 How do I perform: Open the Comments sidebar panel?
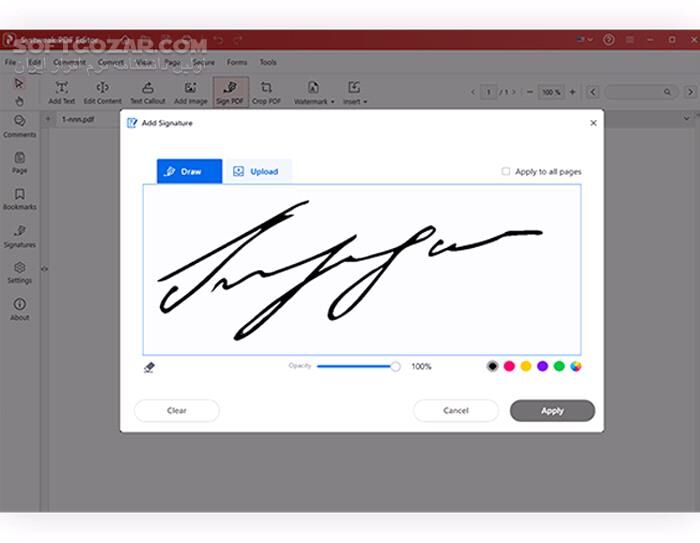[x=20, y=126]
